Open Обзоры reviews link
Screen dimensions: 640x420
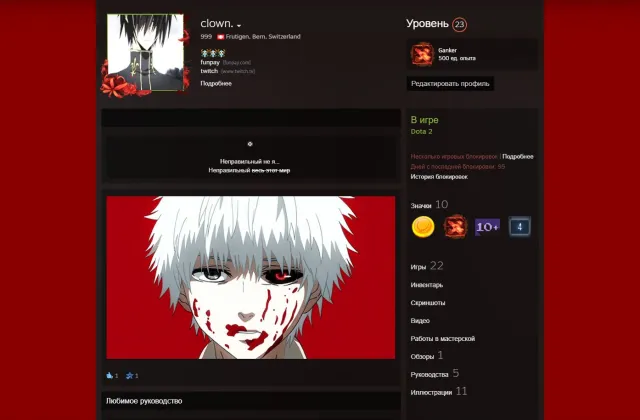click(x=427, y=356)
